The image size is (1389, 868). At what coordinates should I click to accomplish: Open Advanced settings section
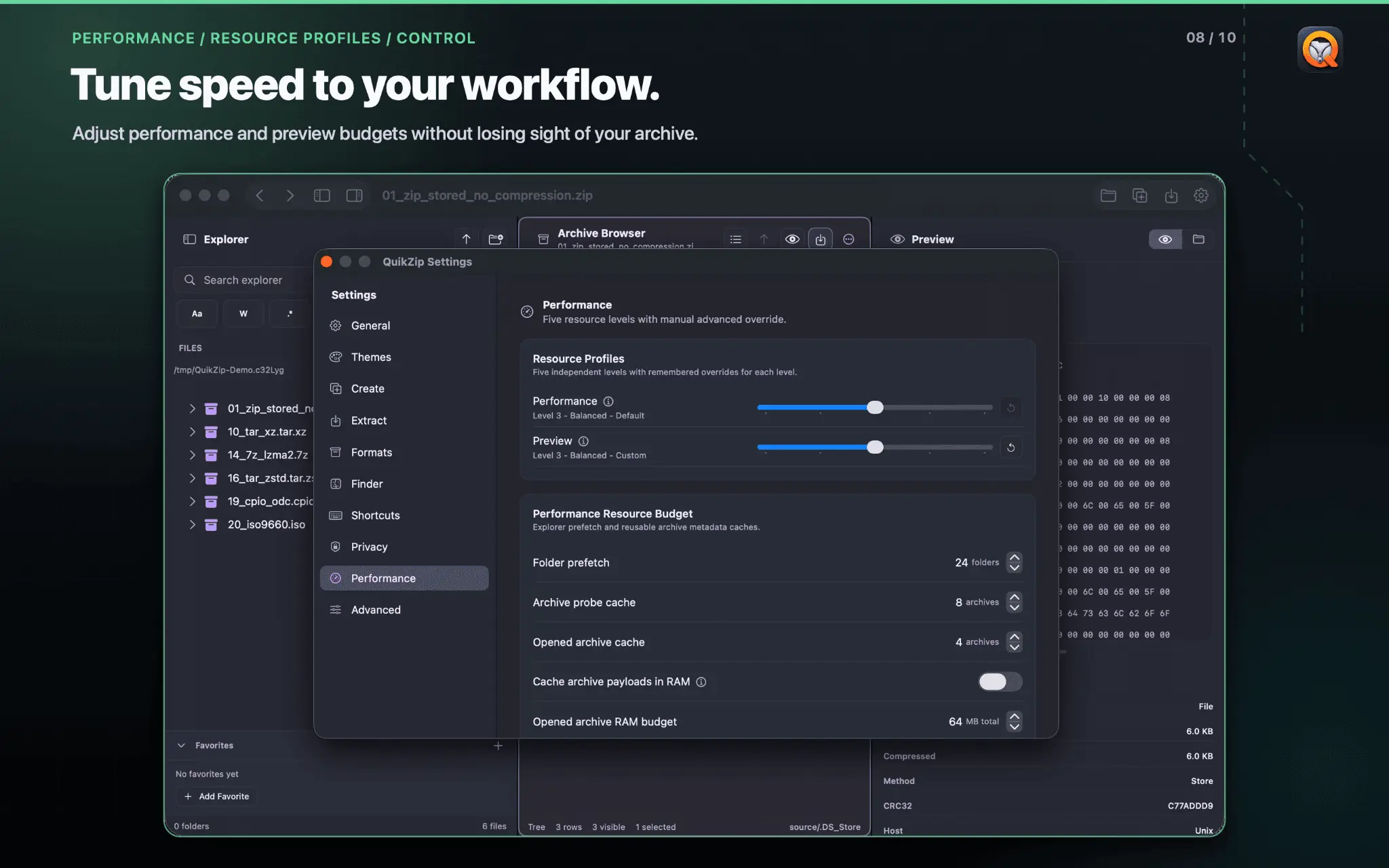tap(404, 610)
